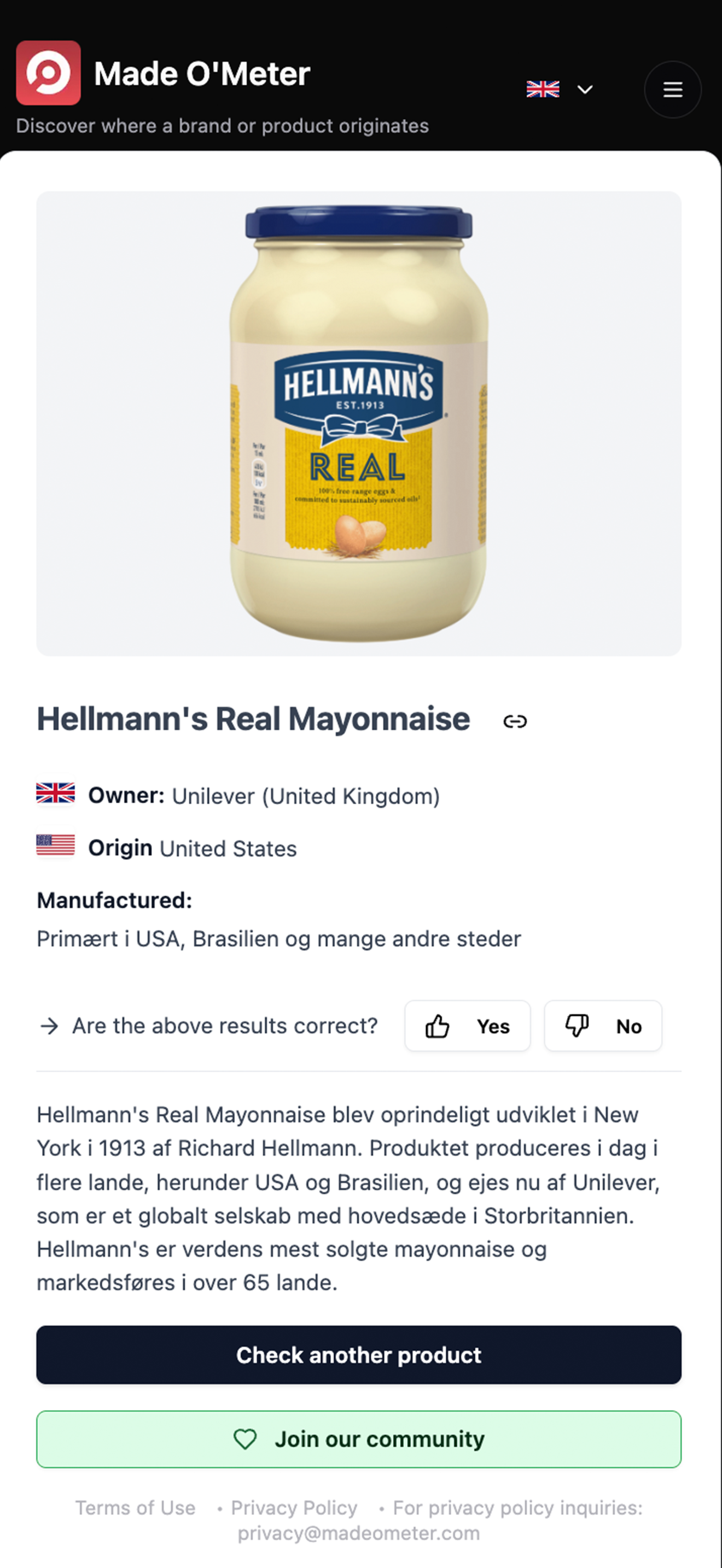
Task: Click Check another product button
Action: click(x=359, y=1355)
